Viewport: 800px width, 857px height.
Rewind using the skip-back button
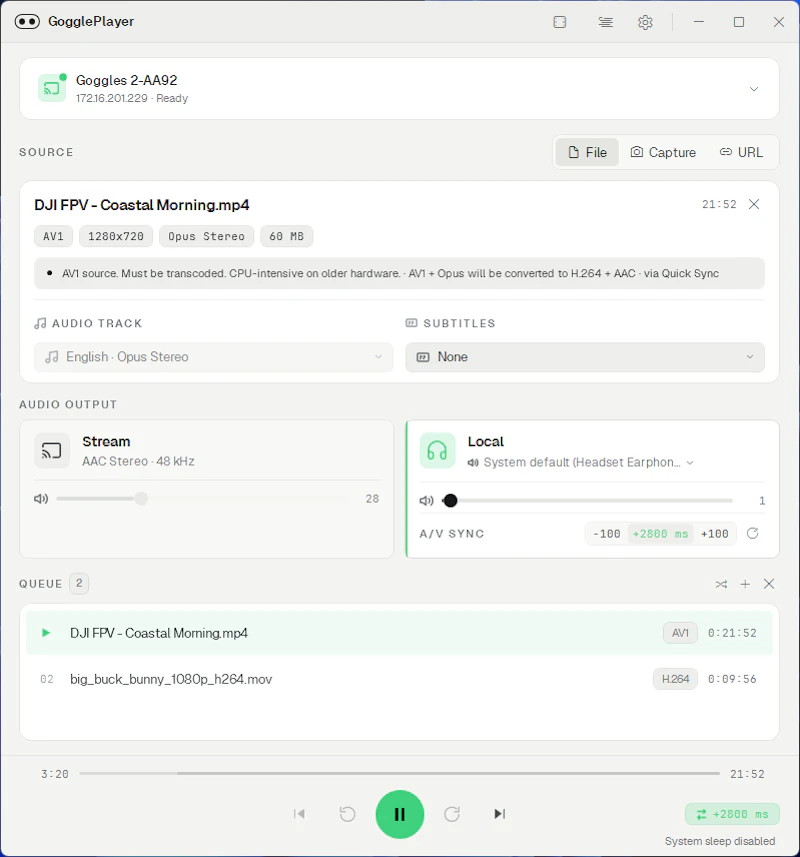[347, 814]
